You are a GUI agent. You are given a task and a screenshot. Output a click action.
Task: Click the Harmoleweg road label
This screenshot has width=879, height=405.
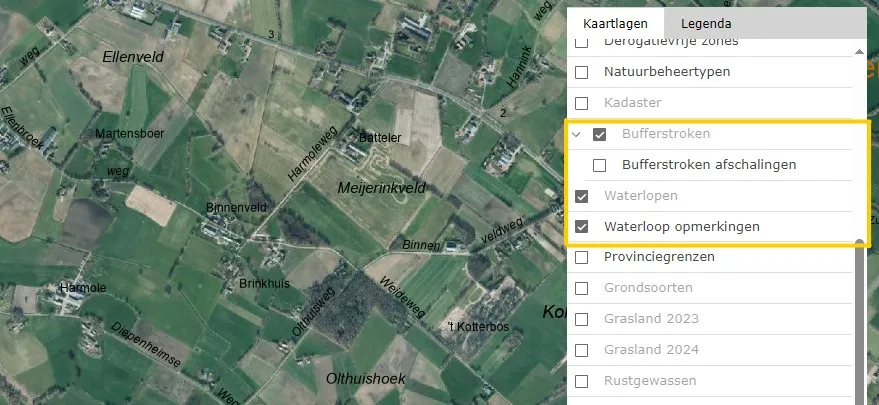click(x=313, y=153)
